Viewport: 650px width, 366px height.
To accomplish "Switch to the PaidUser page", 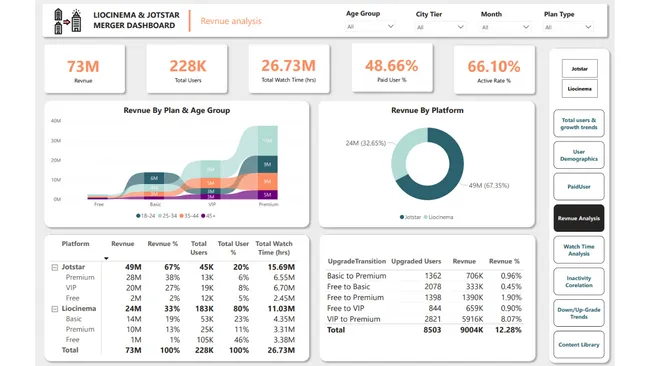I will [x=579, y=187].
